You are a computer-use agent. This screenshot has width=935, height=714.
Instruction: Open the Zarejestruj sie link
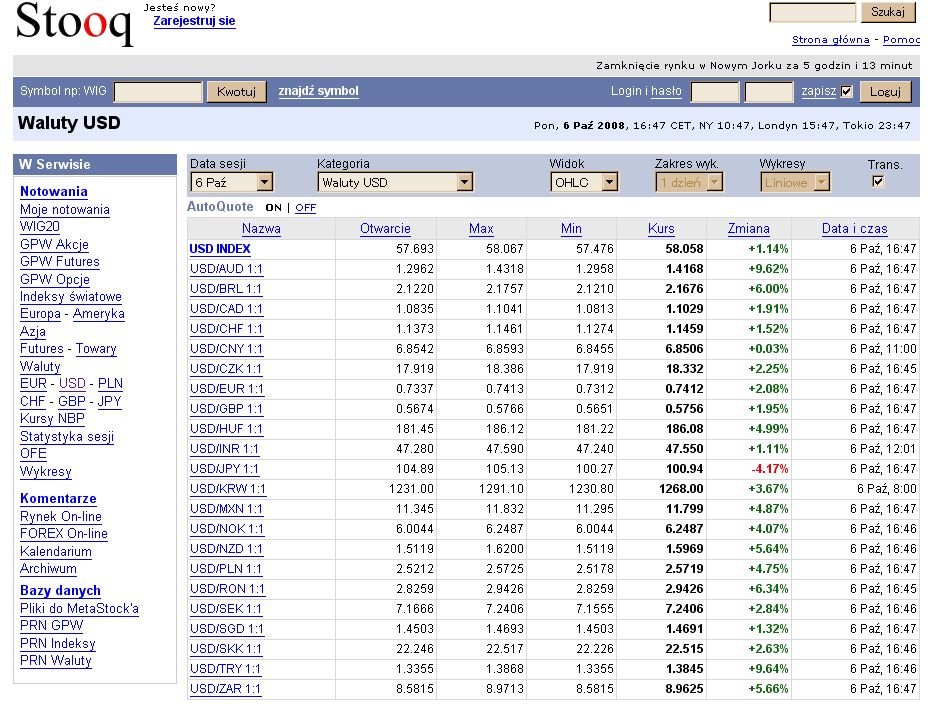point(194,21)
